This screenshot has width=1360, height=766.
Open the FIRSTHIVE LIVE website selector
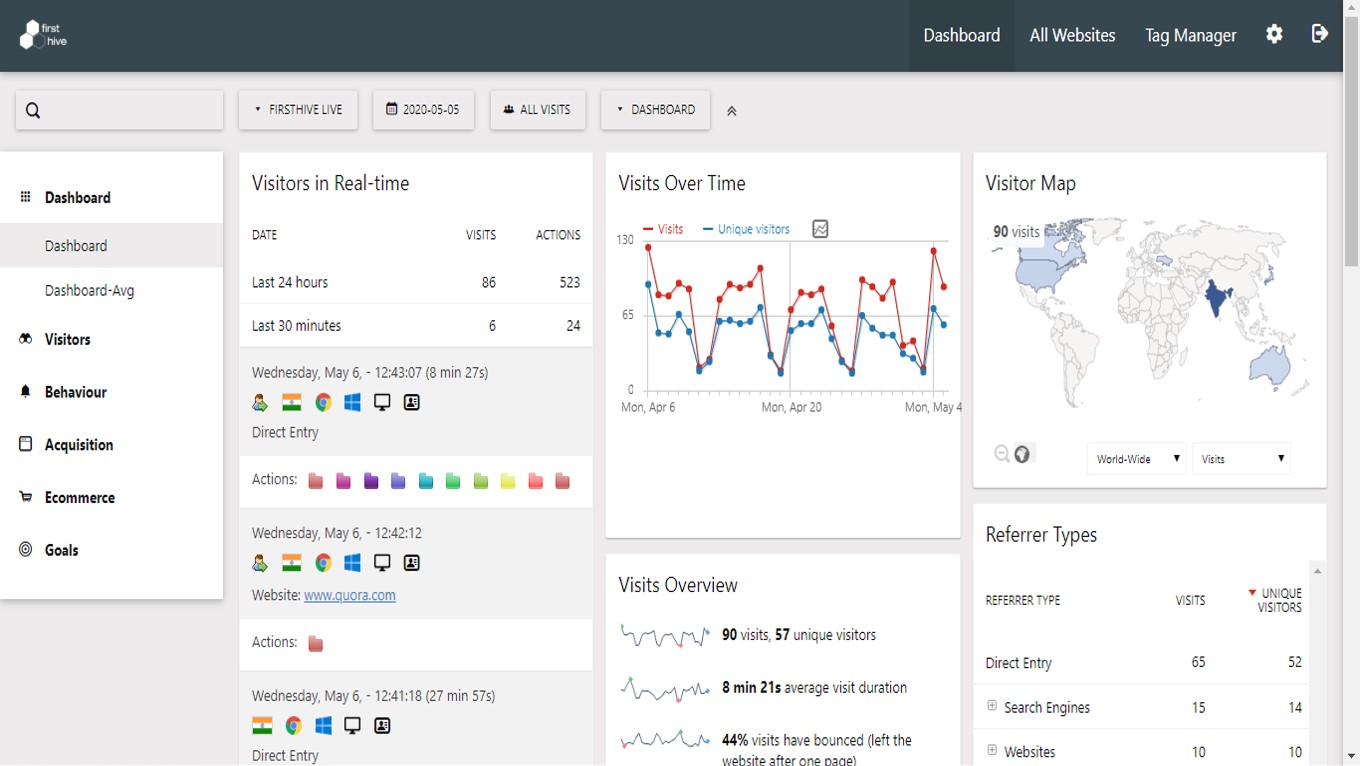(297, 110)
